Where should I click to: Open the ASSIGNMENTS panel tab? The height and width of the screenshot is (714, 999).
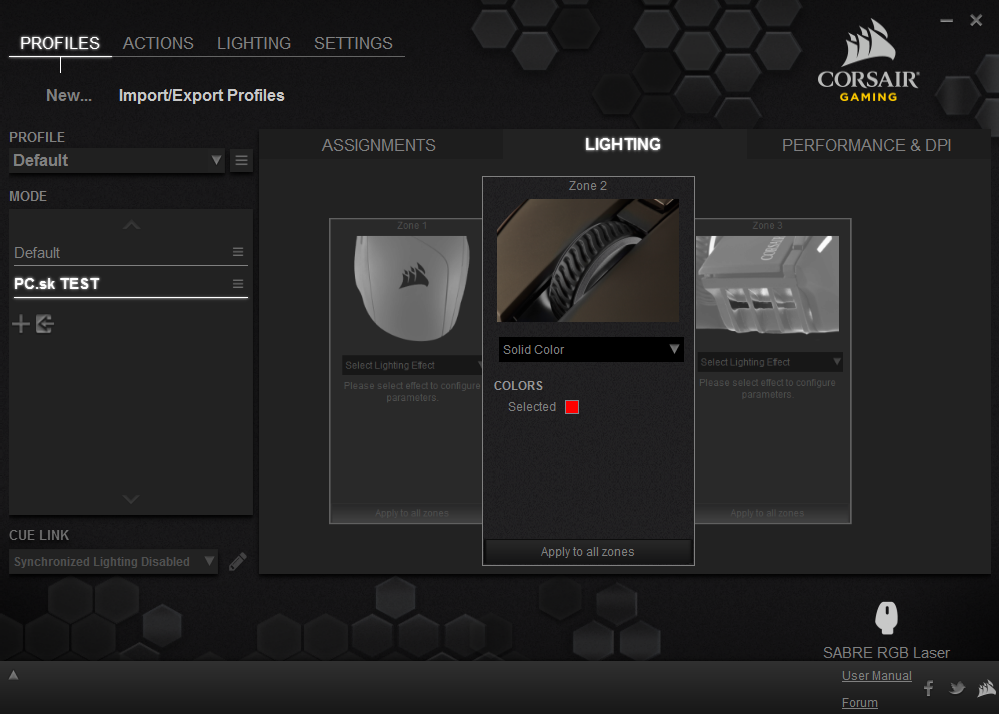[x=378, y=145]
